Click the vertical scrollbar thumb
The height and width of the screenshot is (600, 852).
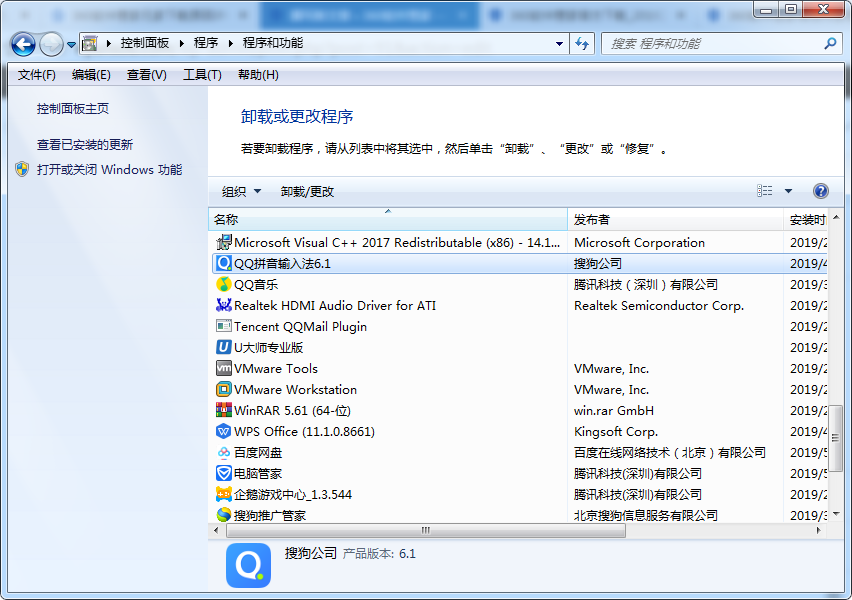(836, 438)
